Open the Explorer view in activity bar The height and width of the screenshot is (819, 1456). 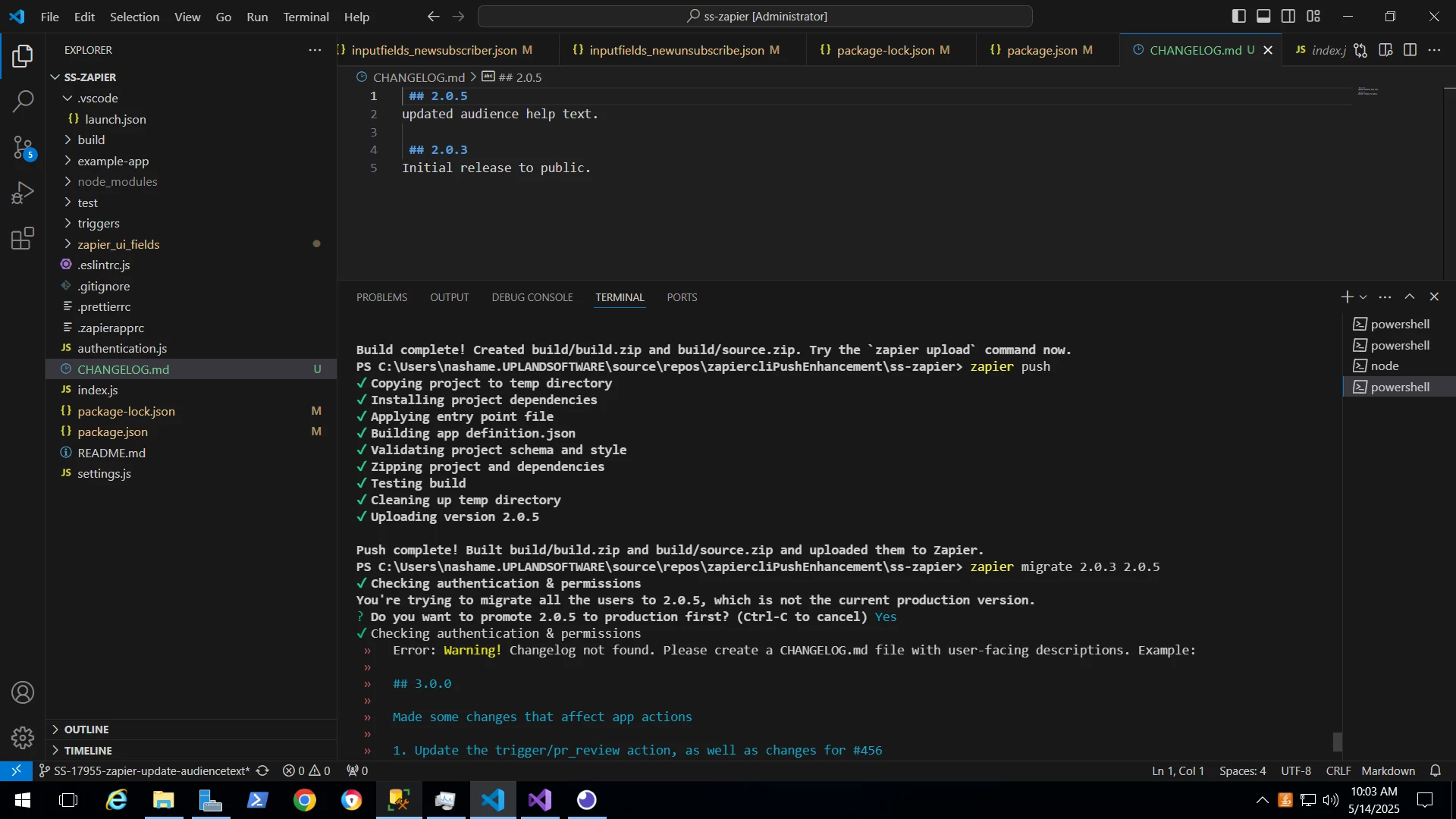pyautogui.click(x=23, y=56)
